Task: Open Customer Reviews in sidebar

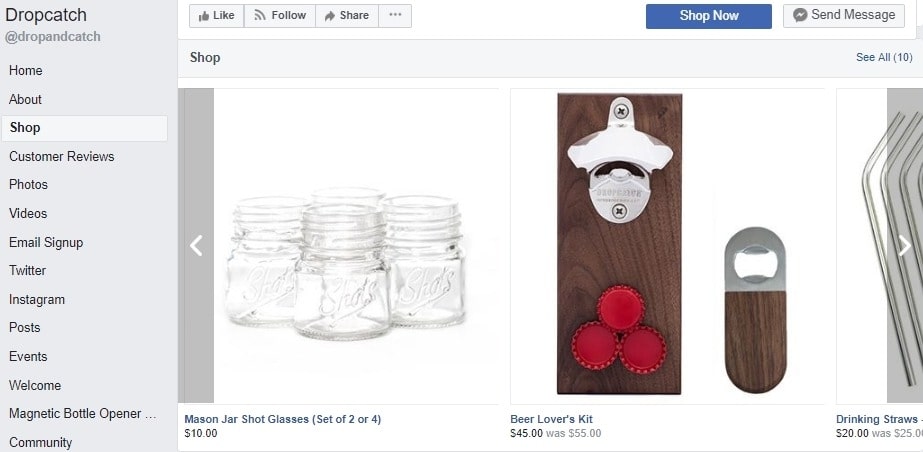Action: pyautogui.click(x=62, y=156)
